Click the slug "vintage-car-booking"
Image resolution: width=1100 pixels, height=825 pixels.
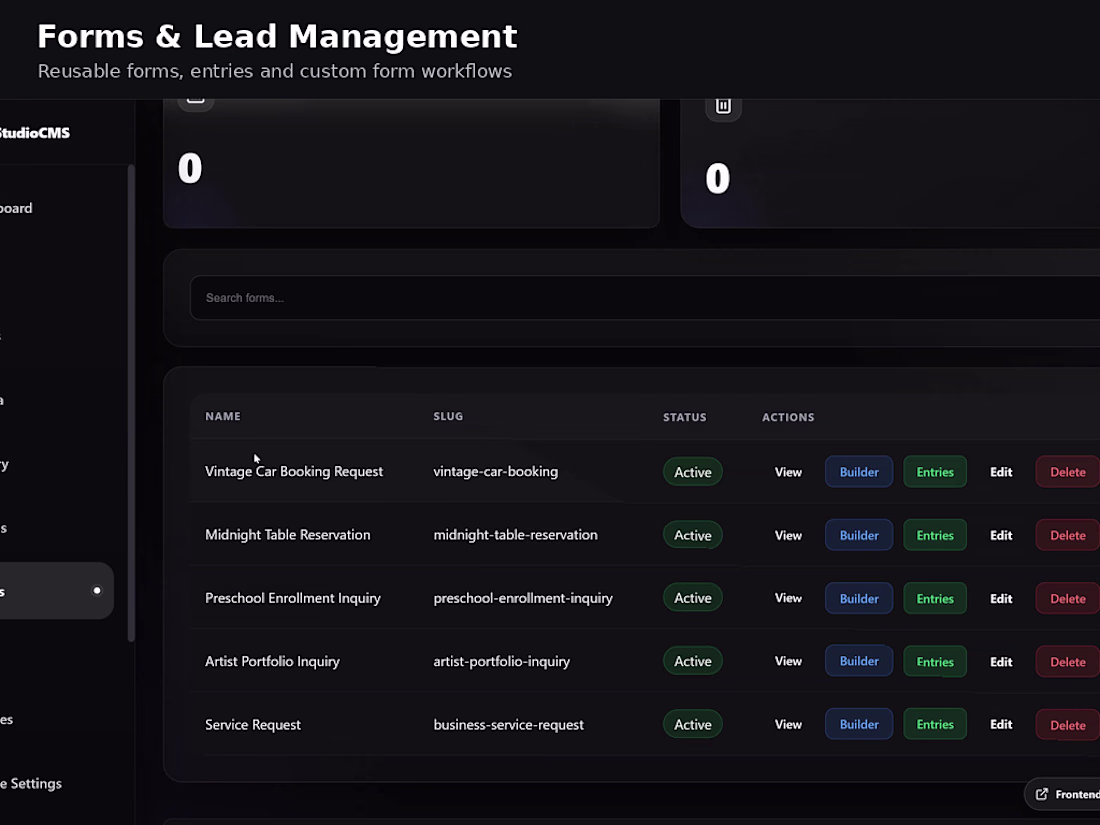pyautogui.click(x=496, y=471)
